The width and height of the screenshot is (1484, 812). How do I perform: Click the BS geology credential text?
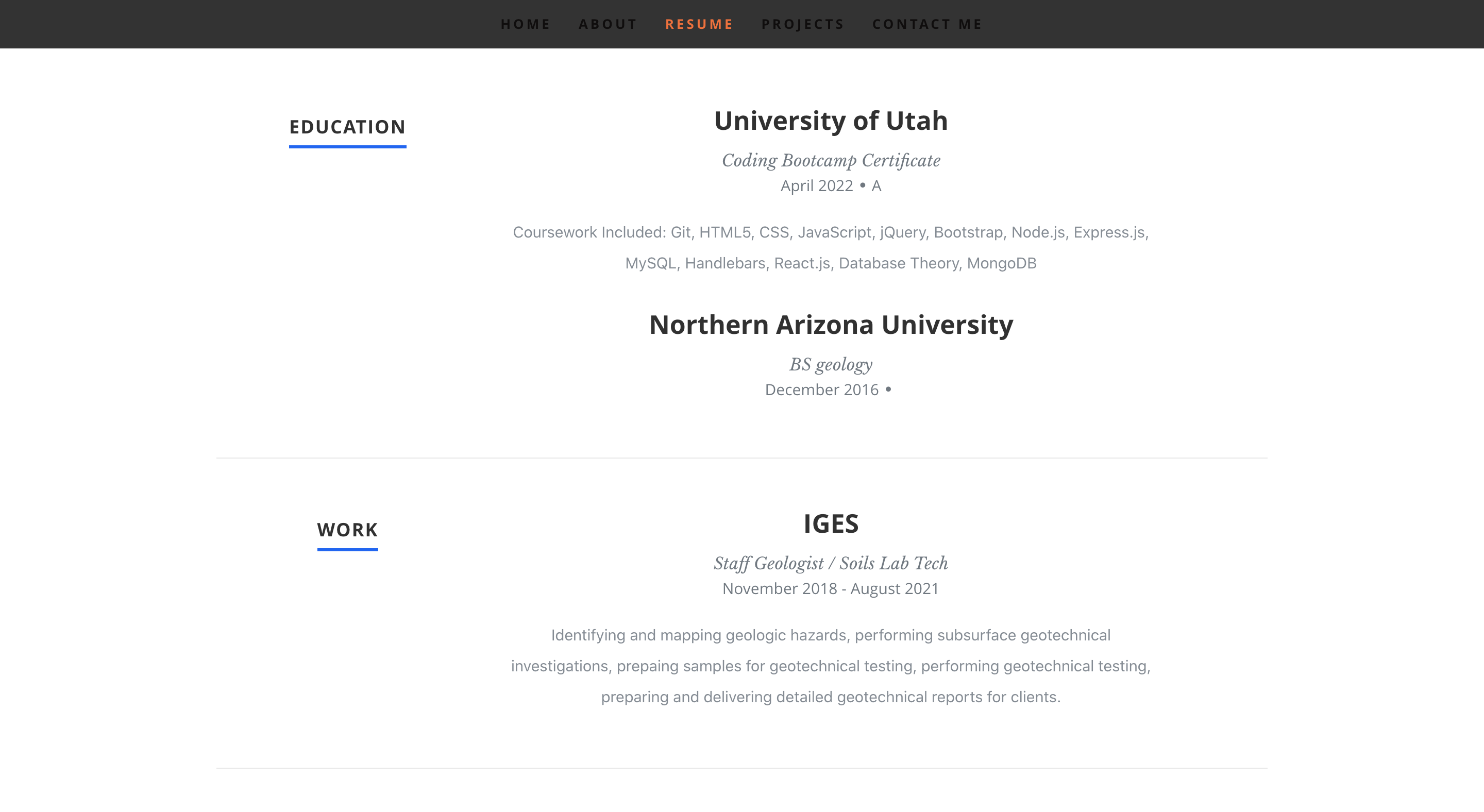831,364
